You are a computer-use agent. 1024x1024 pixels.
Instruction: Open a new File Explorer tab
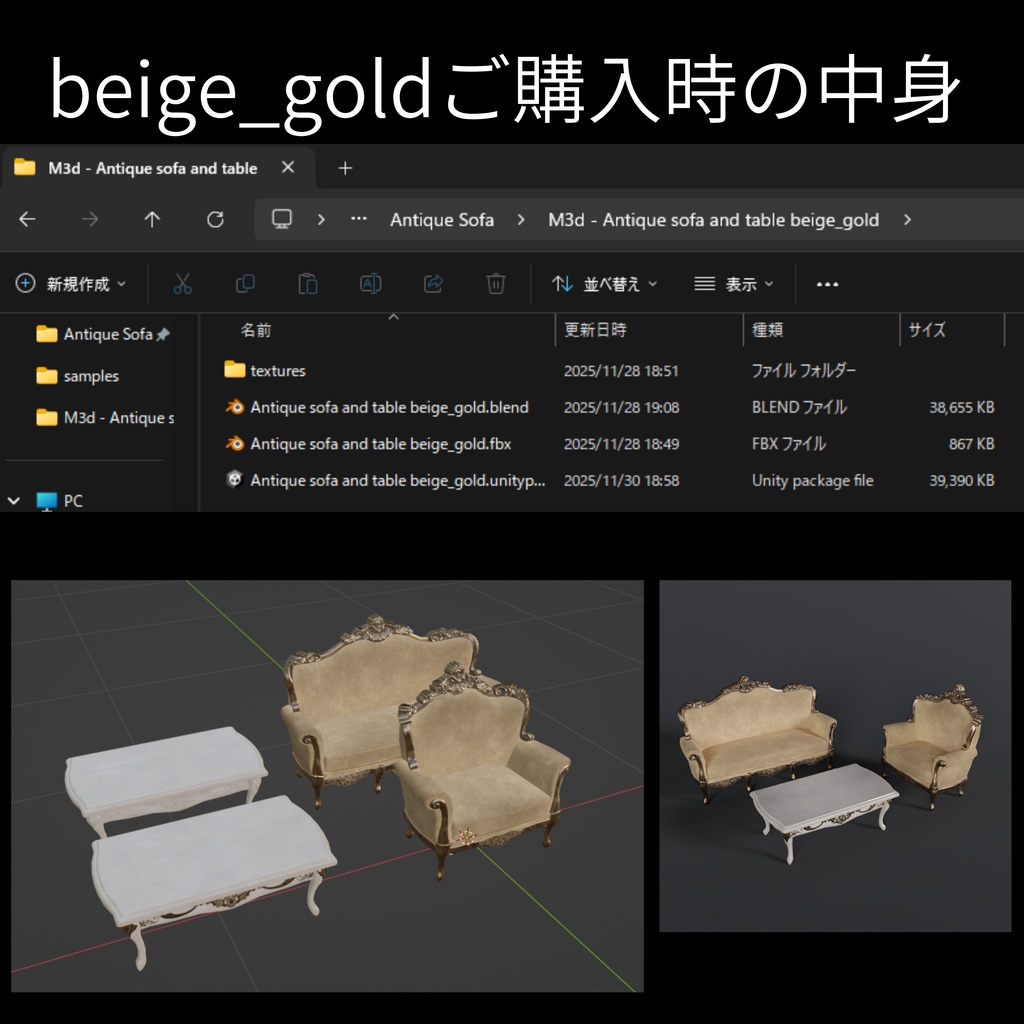(x=344, y=168)
